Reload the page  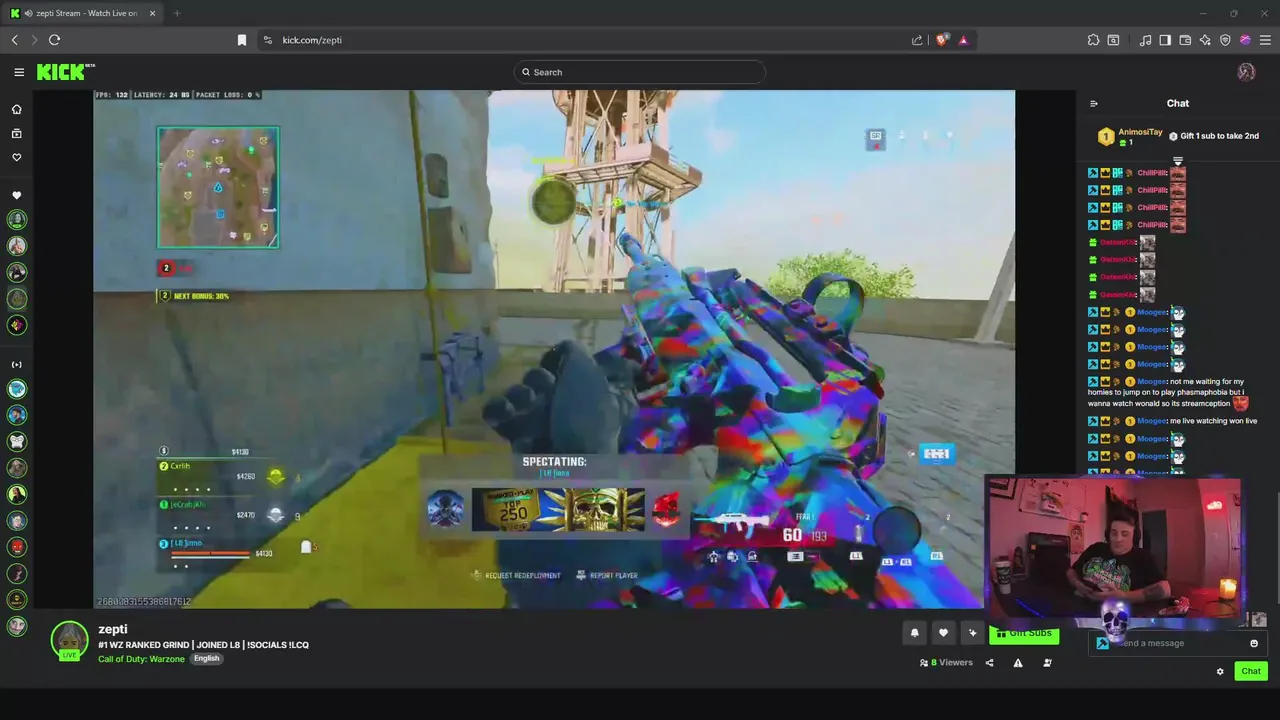tap(54, 40)
